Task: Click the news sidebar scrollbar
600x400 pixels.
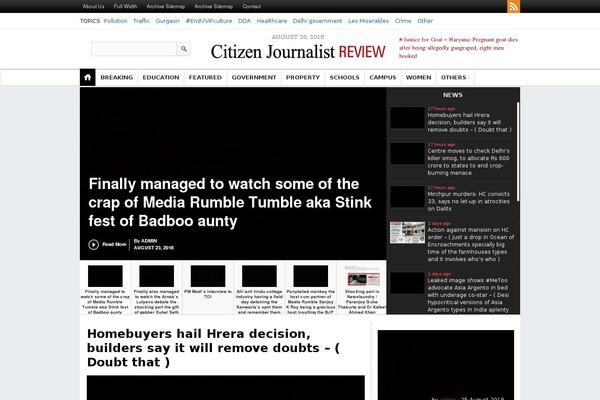Action: coord(518,151)
